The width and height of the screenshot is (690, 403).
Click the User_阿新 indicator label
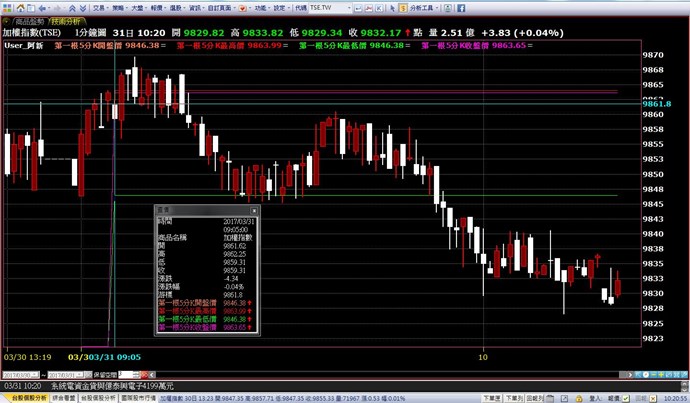23,45
